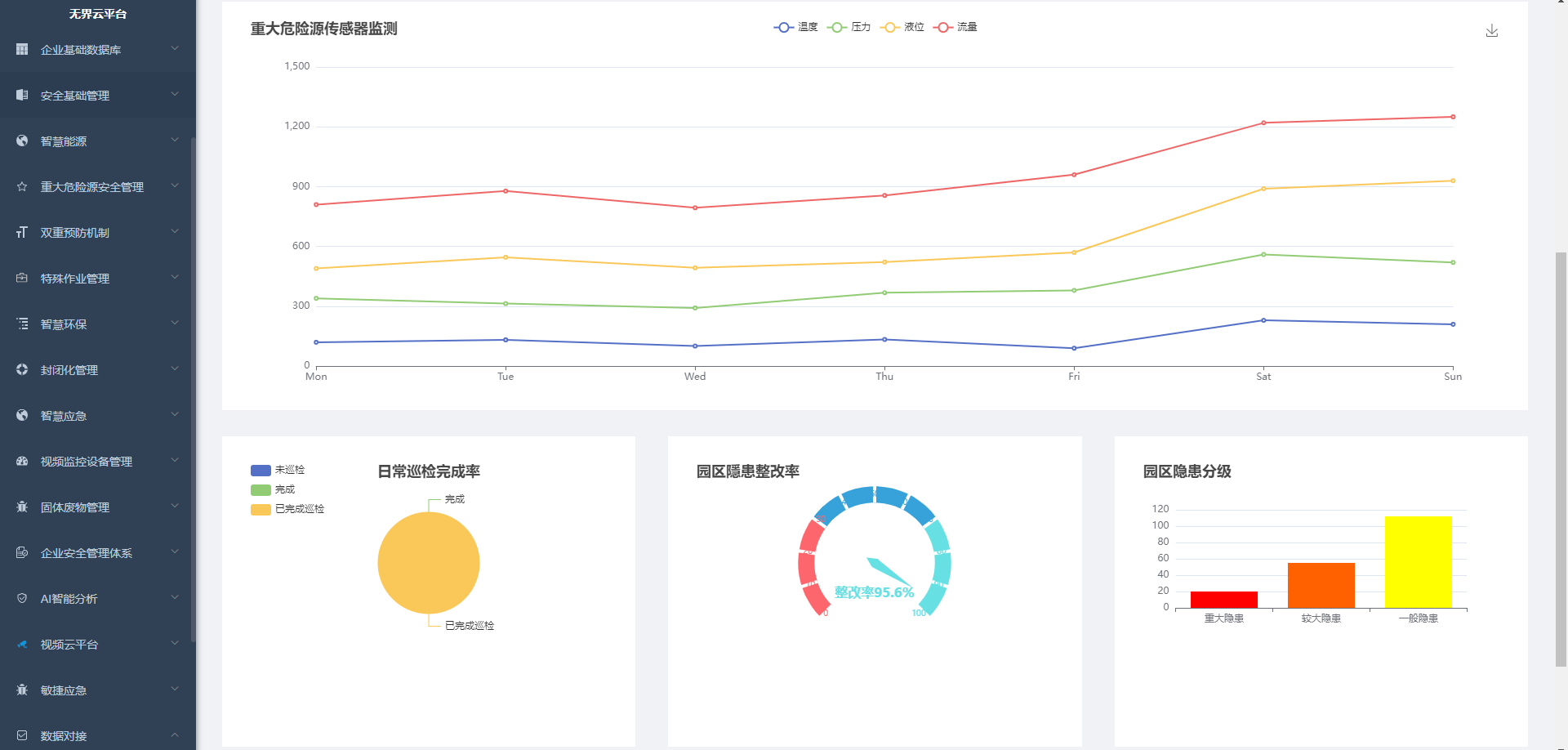This screenshot has width=1568, height=750.
Task: Click the orange 较大隐患 bar
Action: coord(1321,585)
